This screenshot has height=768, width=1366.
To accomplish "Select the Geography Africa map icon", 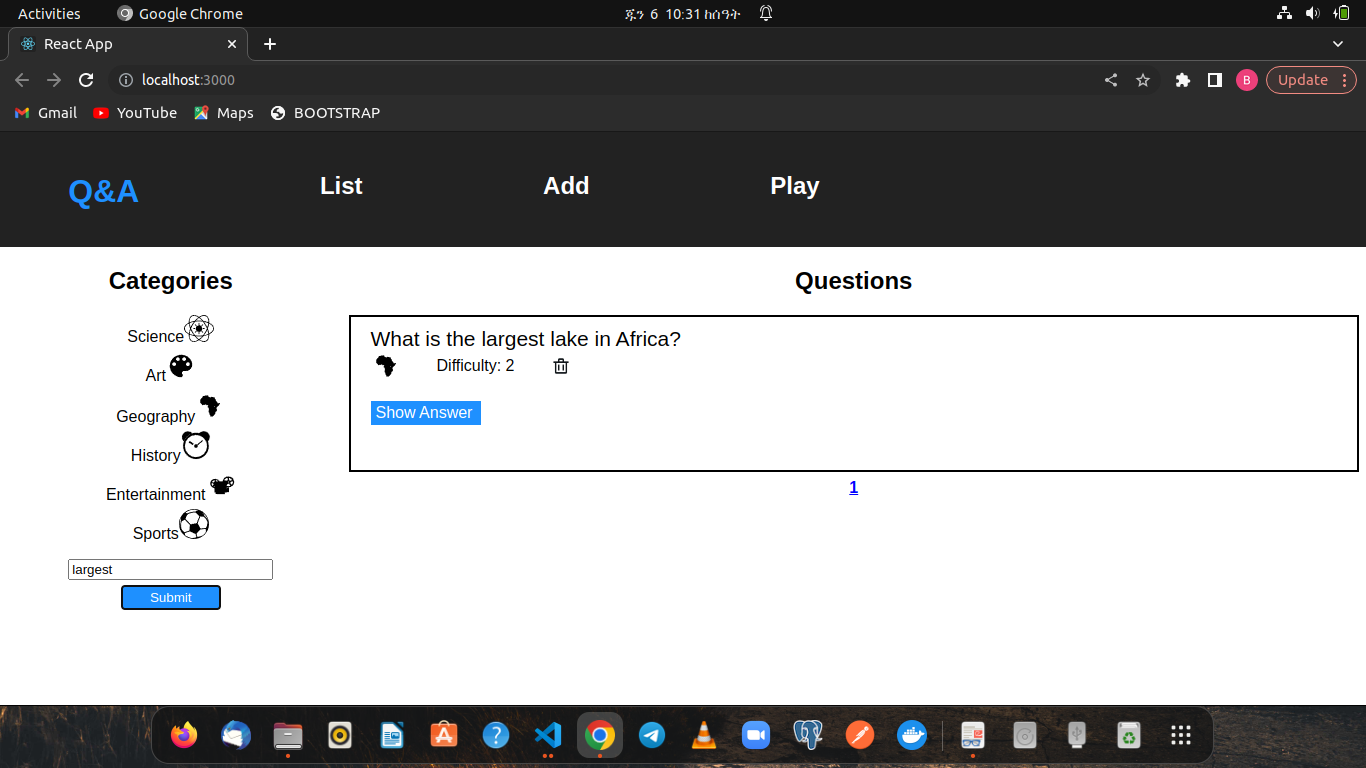I will coord(209,405).
